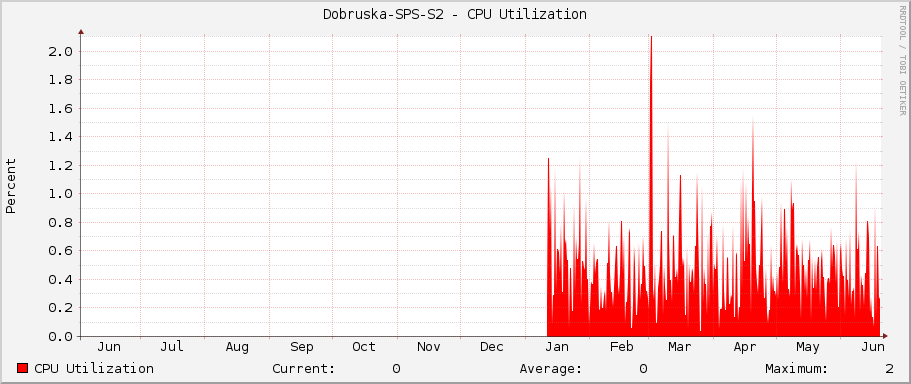
Task: Click the value 0 beside 'Current:'
Action: tap(396, 369)
